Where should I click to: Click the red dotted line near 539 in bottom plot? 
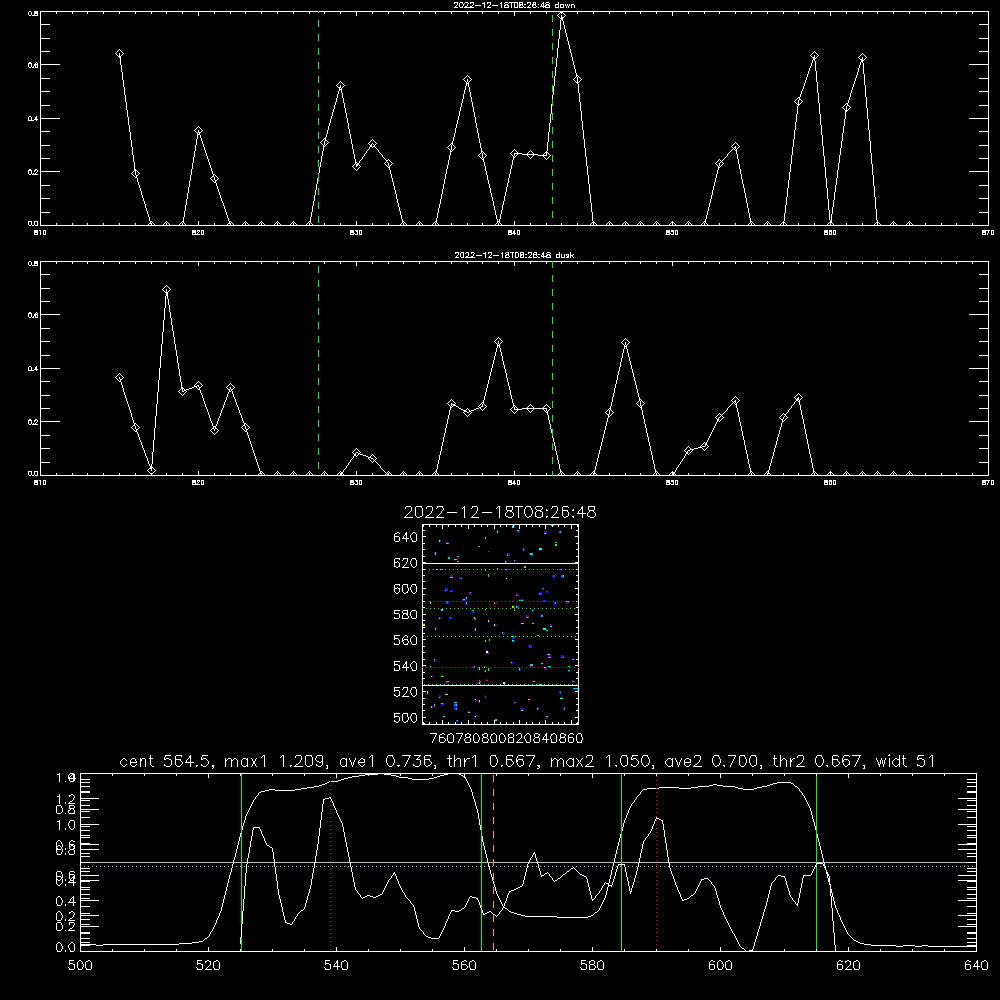[330, 862]
